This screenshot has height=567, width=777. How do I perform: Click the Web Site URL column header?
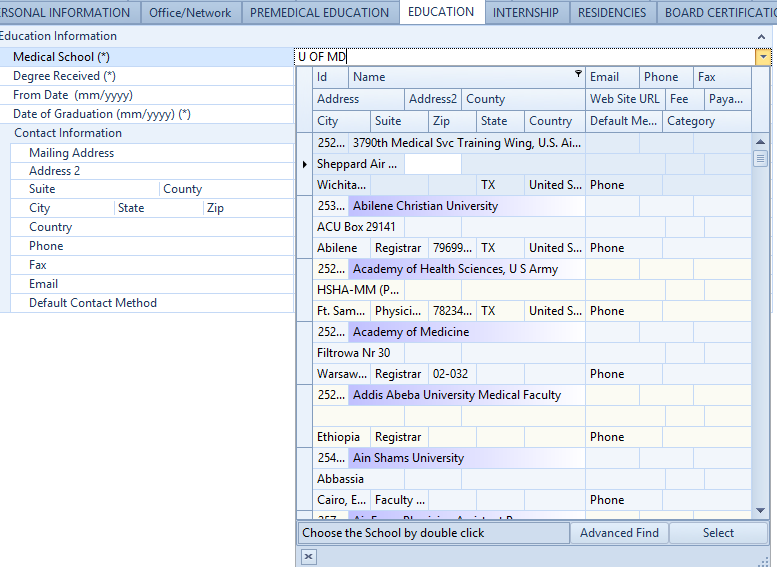[625, 99]
